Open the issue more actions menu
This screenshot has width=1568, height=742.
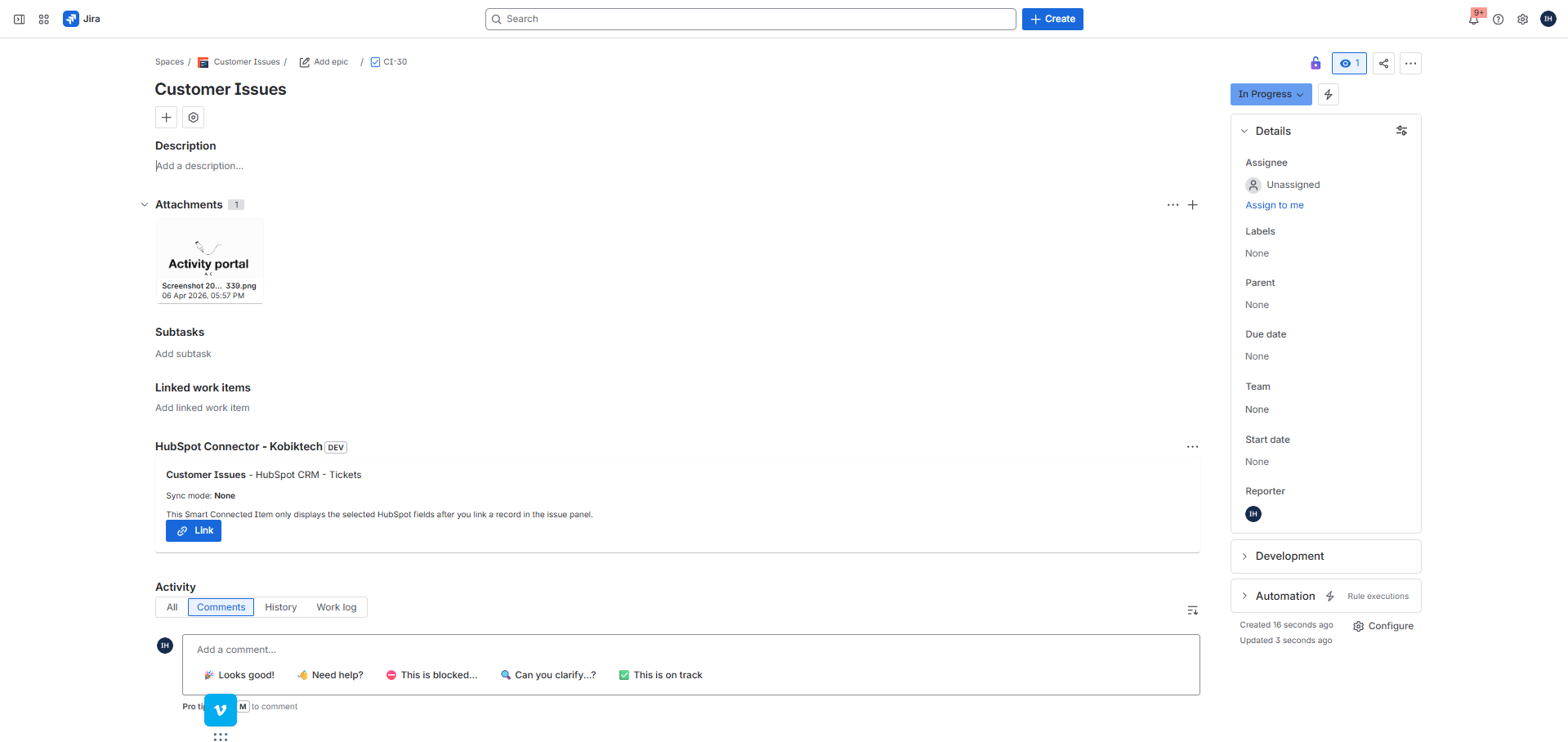[x=1409, y=63]
